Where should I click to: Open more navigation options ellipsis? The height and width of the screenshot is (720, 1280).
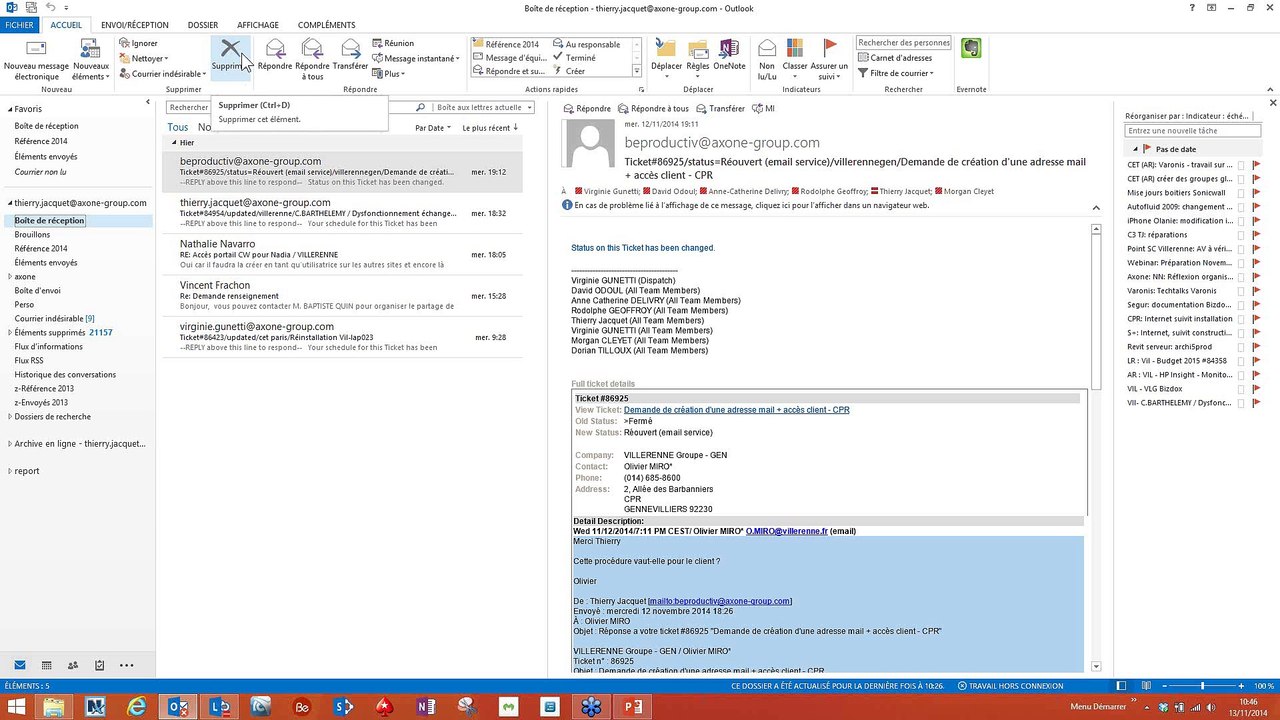coord(126,665)
